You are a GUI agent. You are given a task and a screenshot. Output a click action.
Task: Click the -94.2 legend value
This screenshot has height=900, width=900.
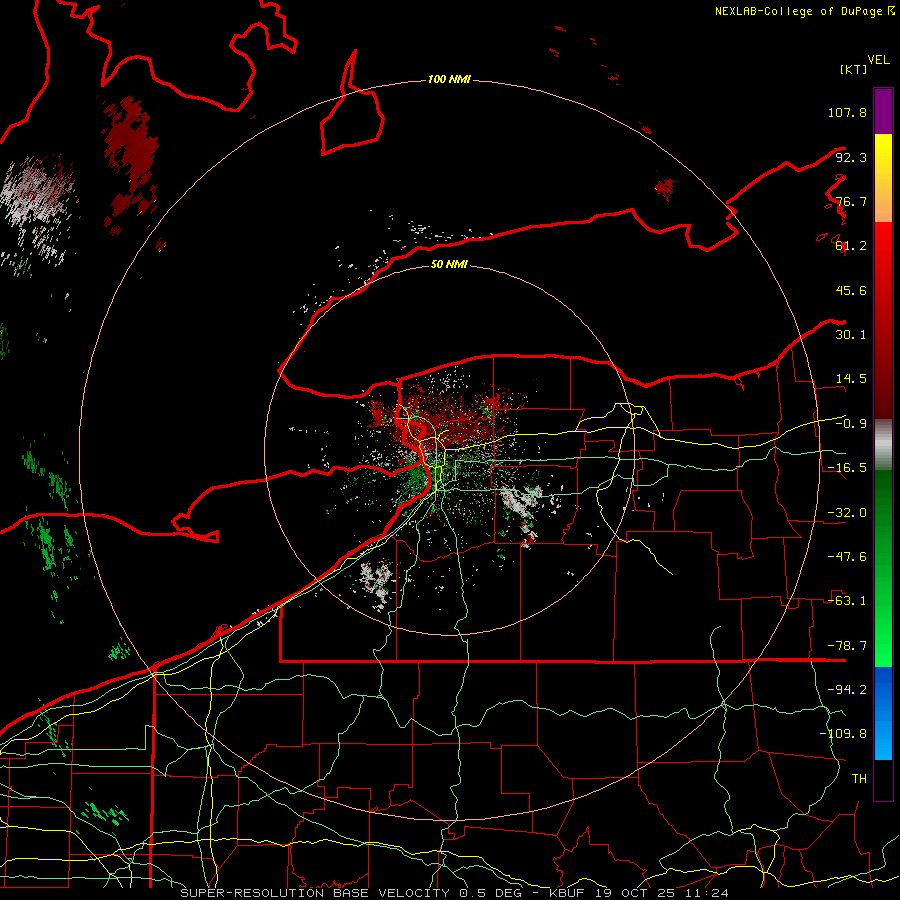[847, 690]
